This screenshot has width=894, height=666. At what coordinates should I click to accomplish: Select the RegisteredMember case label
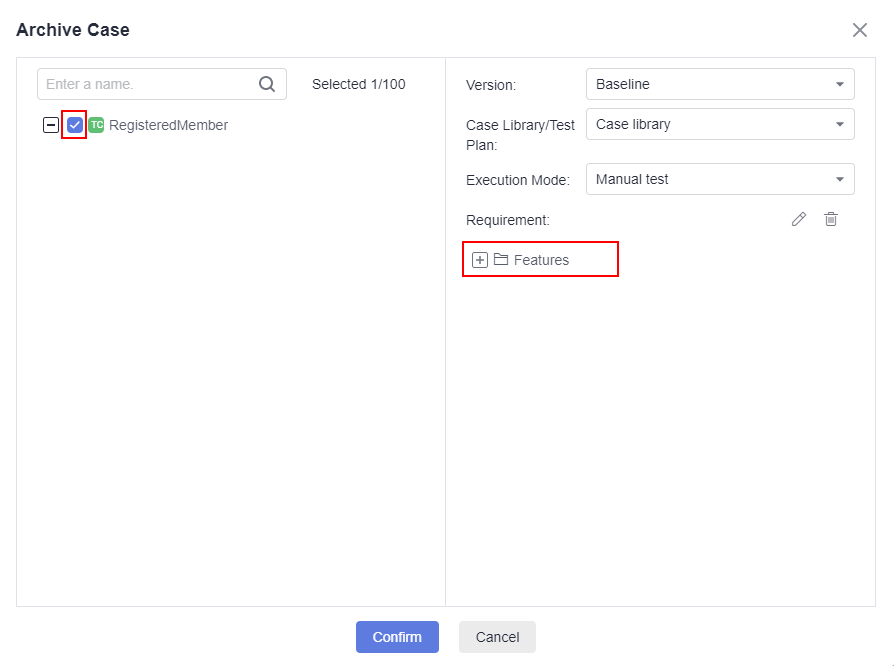[168, 125]
